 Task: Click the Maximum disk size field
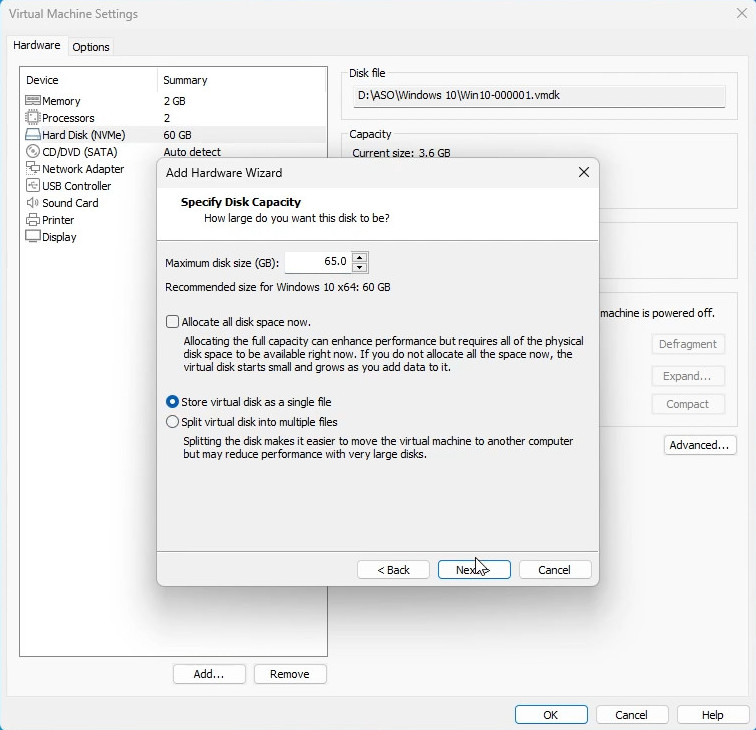(x=317, y=262)
